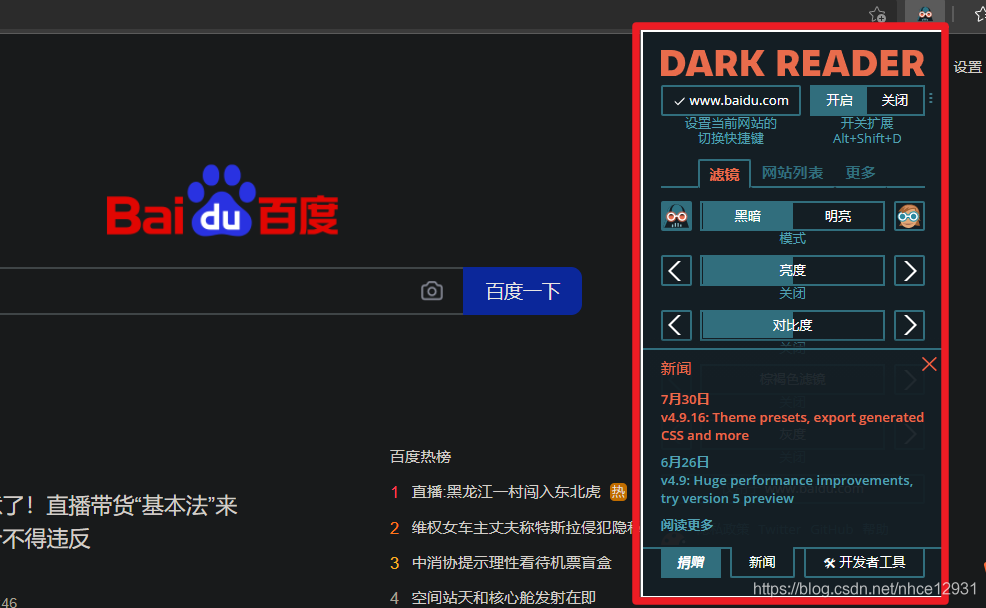This screenshot has height=608, width=986.
Task: Click the 开关扩展 Alt+Shift+D shortcut link
Action: pos(867,131)
